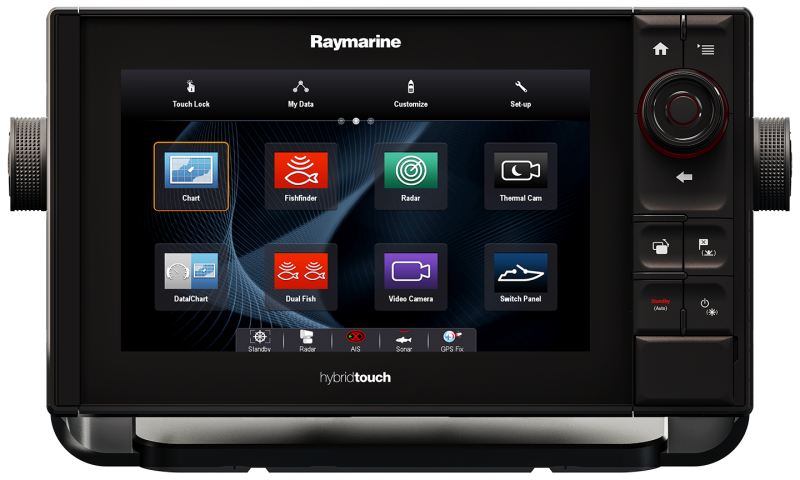Open the Chart application
800x480 pixels.
tap(191, 176)
